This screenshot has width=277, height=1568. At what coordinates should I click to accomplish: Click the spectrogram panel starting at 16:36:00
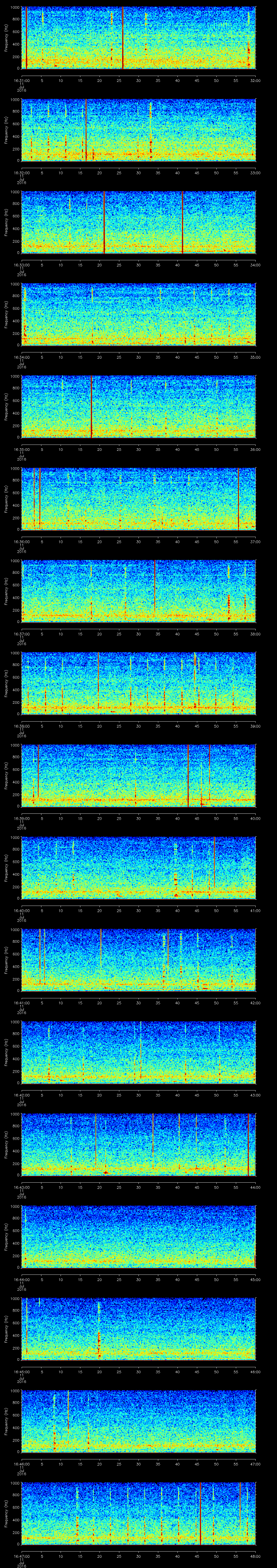(139, 499)
